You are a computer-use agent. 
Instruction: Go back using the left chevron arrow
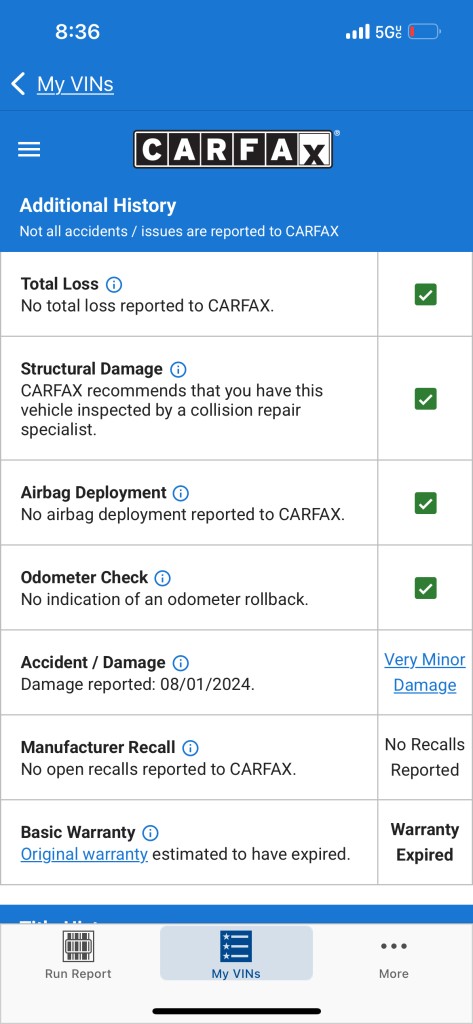18,84
